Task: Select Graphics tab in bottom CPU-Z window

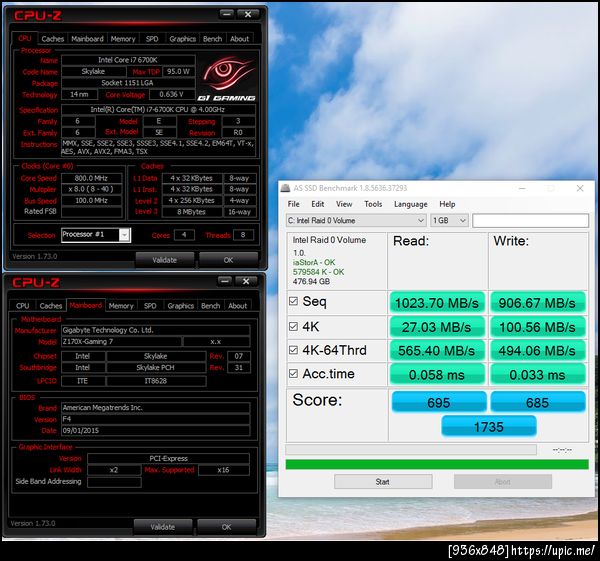Action: pos(181,306)
